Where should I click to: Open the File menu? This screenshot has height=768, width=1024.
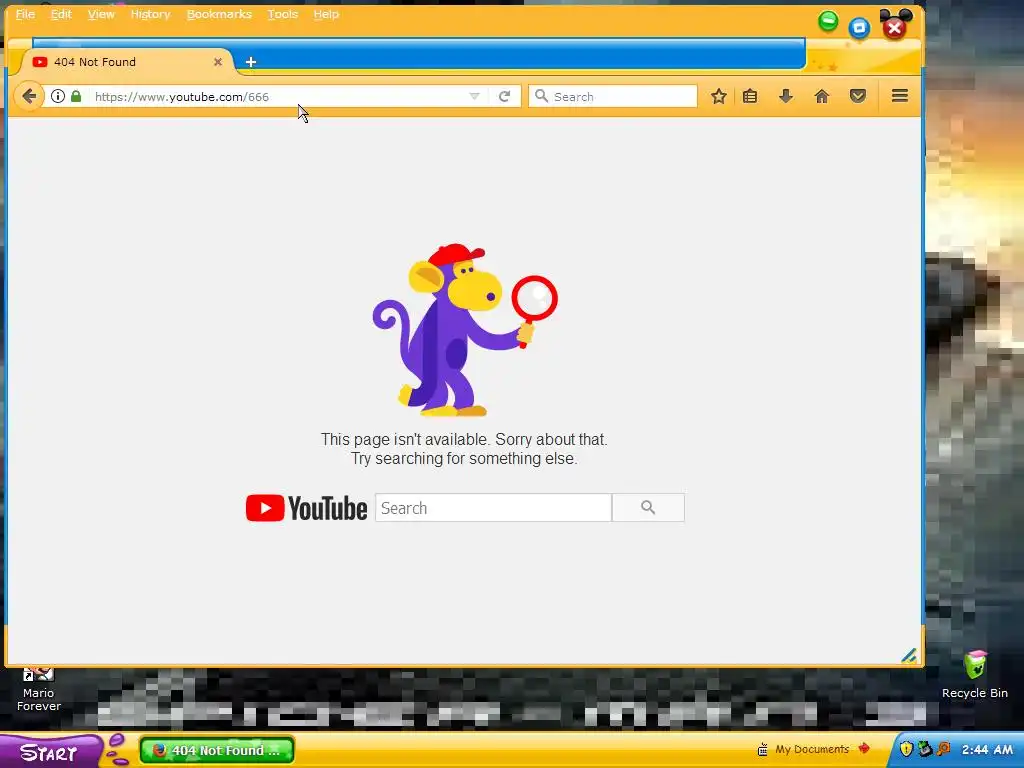(25, 14)
